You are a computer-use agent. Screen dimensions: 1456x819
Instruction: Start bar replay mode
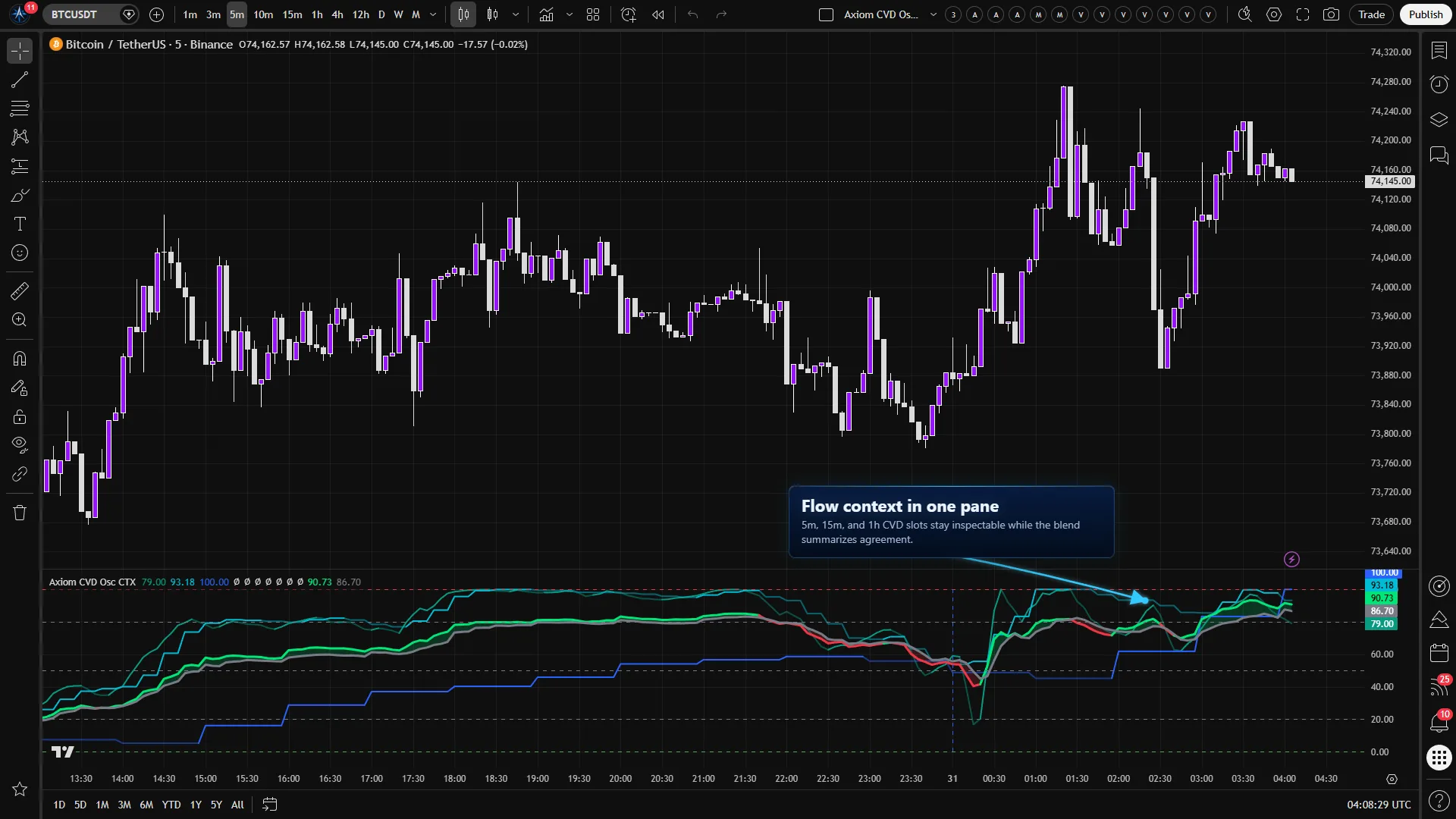[658, 14]
